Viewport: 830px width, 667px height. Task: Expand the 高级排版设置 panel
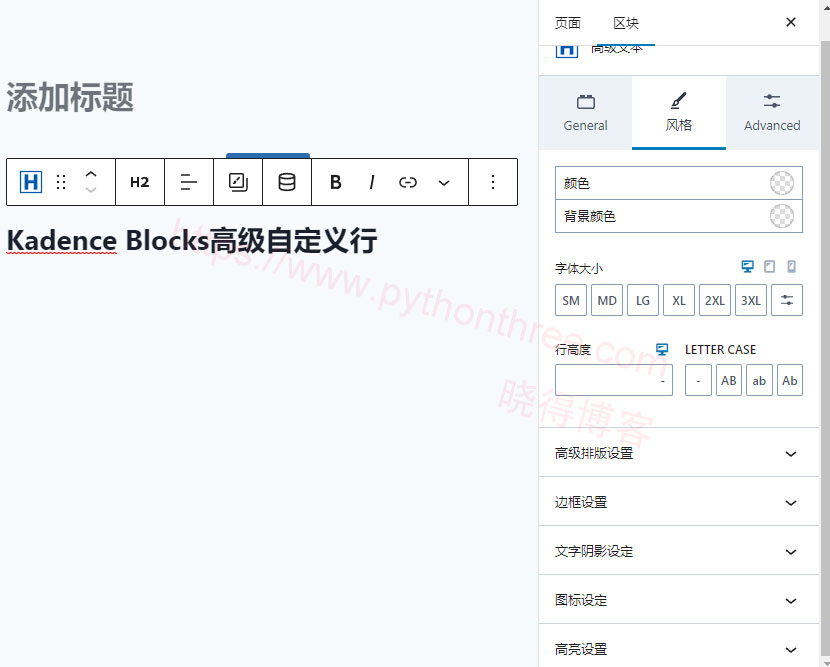click(679, 453)
